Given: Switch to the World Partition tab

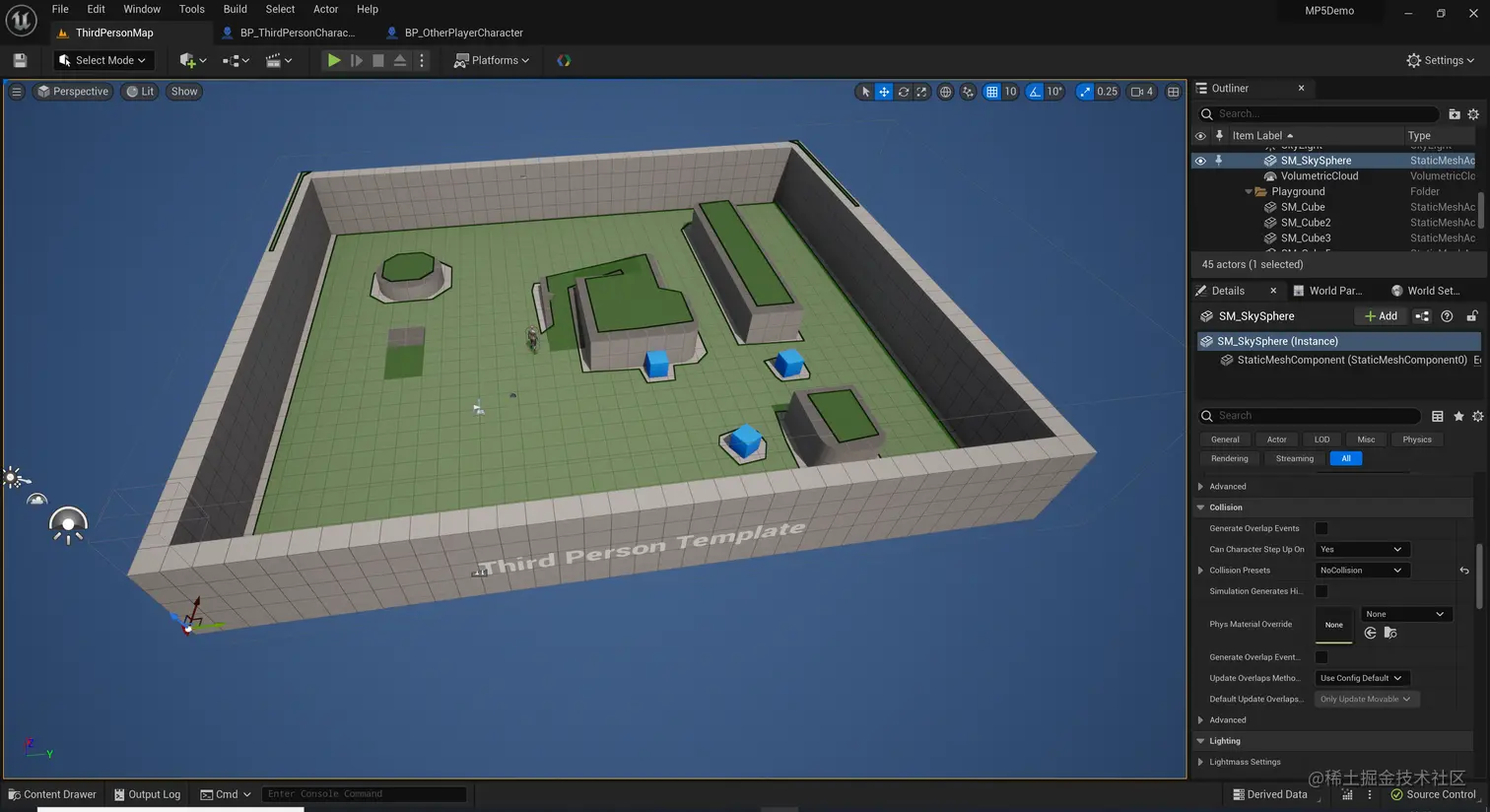Looking at the screenshot, I should click(1327, 291).
